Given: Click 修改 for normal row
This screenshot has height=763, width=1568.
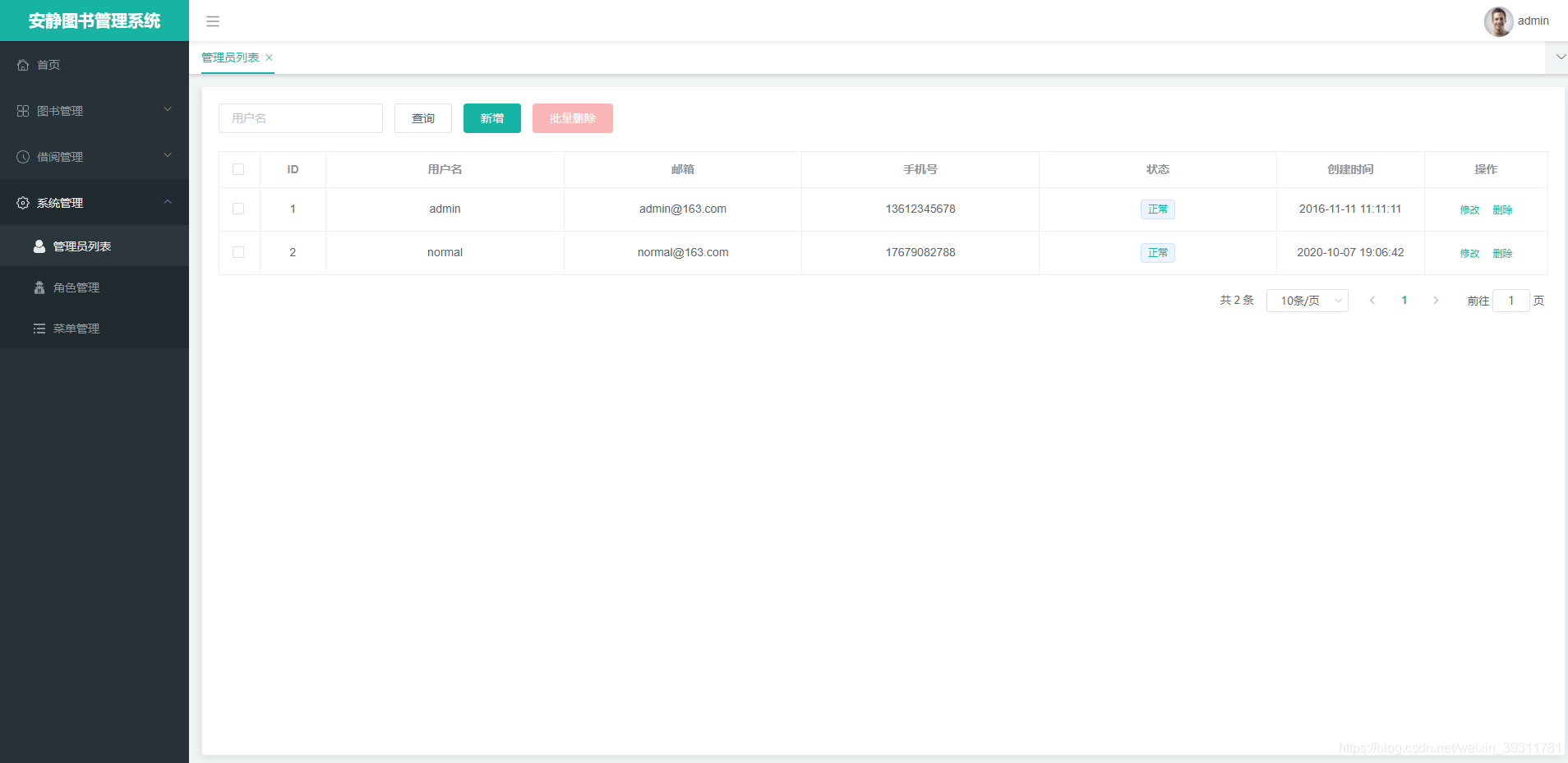Looking at the screenshot, I should pyautogui.click(x=1469, y=253).
